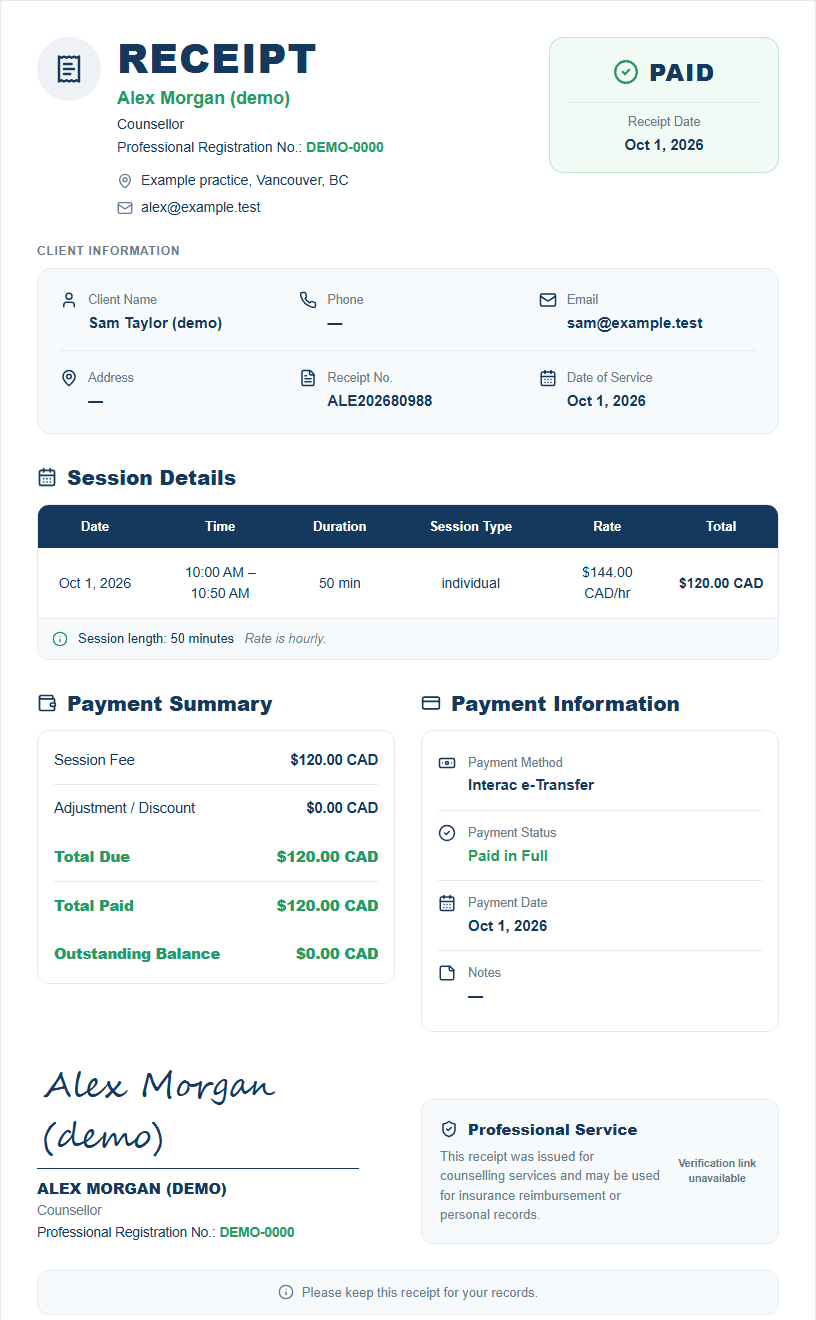Screen dimensions: 816x1320
Task: Click the check circle icon beside Payment Status
Action: point(447,833)
